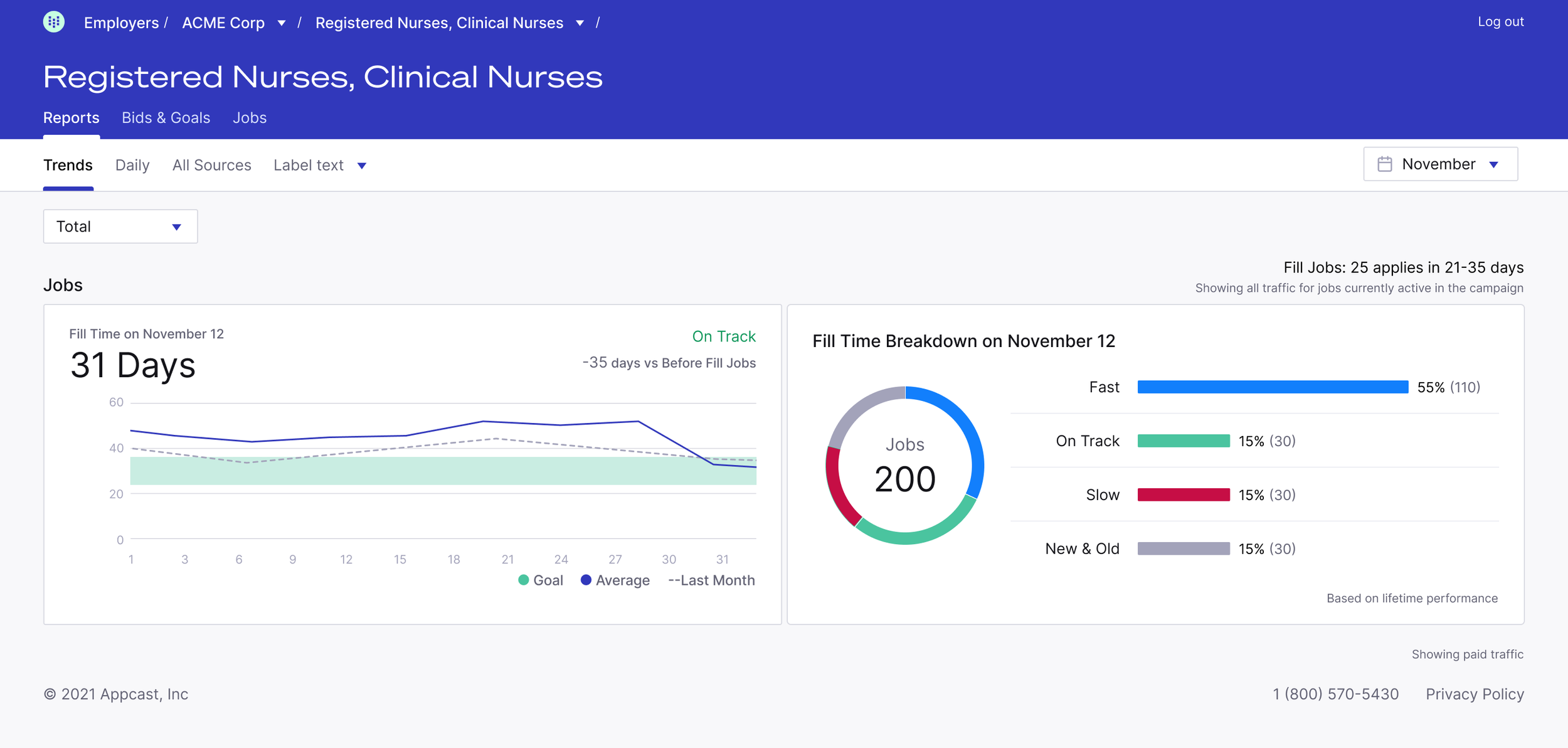Open the November month picker
This screenshot has width=1568, height=748.
[x=1440, y=164]
